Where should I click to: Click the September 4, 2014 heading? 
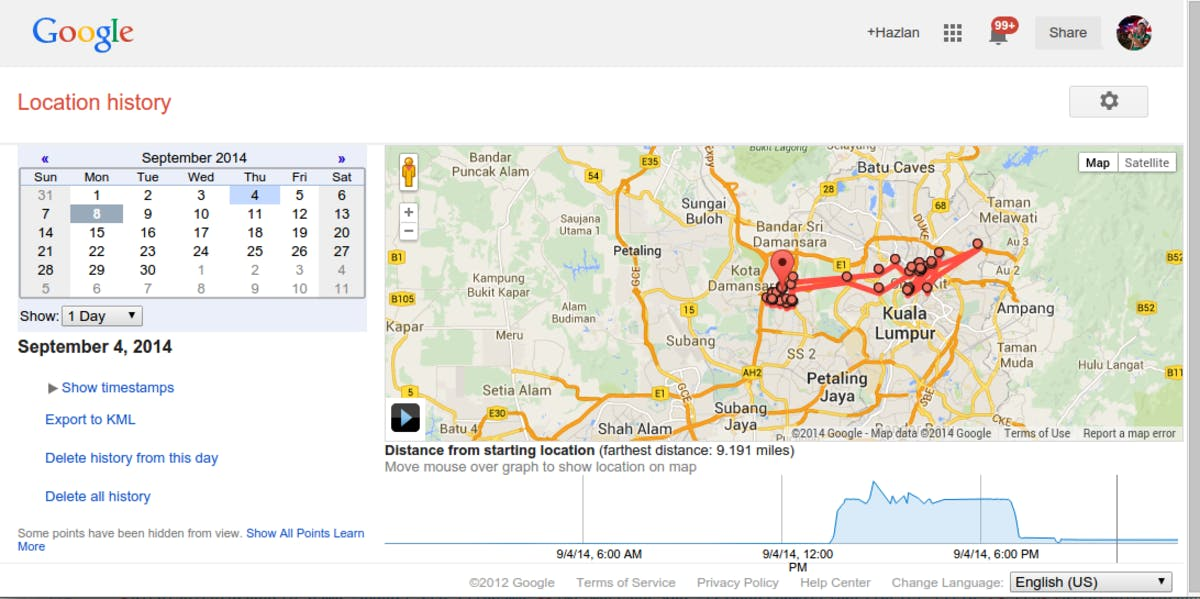pyautogui.click(x=95, y=347)
